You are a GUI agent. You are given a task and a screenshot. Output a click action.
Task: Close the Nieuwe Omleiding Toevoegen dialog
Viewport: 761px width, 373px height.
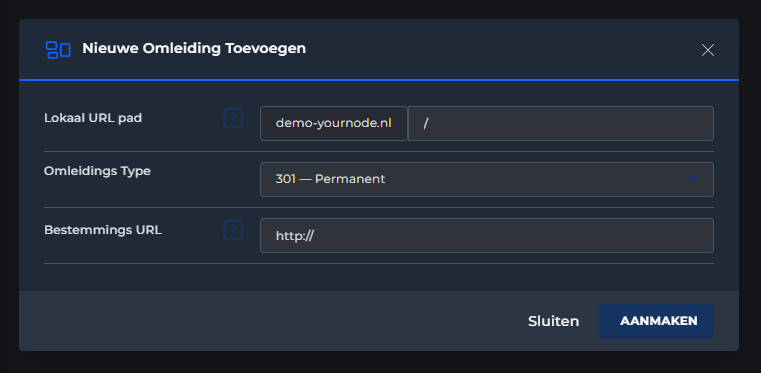(x=708, y=50)
